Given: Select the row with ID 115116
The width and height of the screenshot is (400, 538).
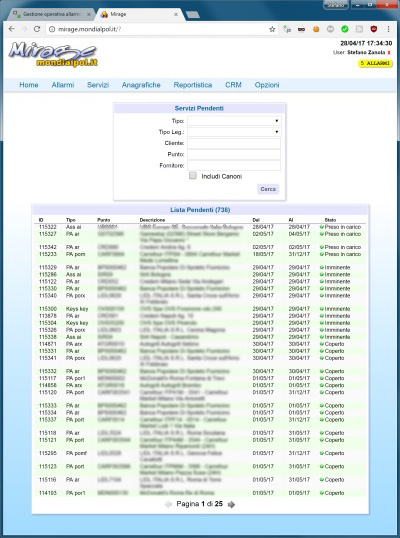Looking at the screenshot, I should click(x=200, y=483).
